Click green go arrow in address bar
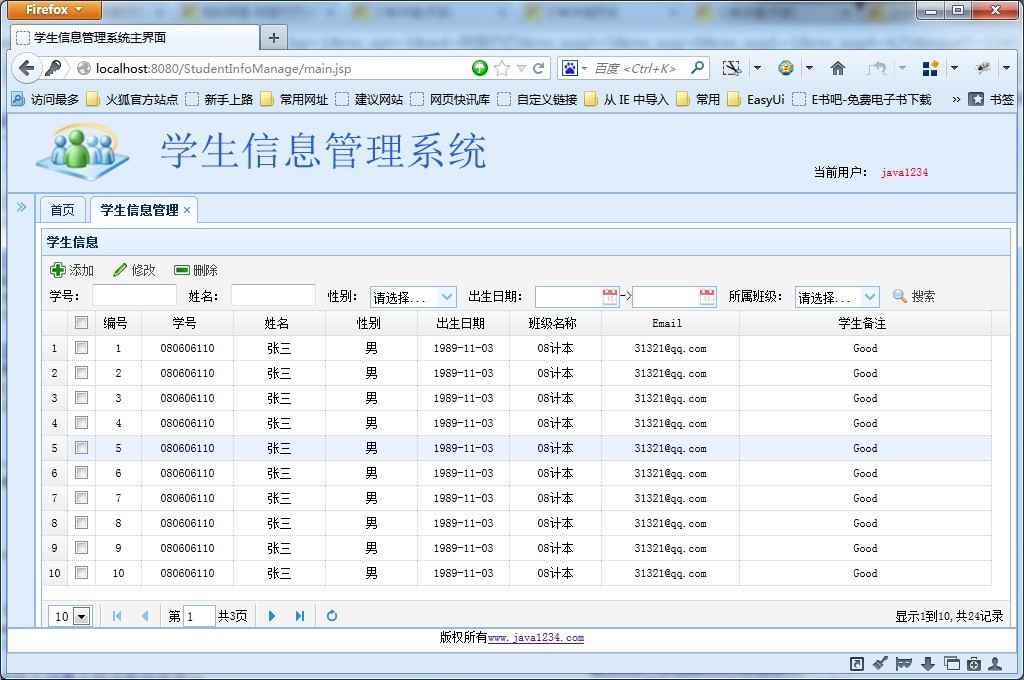Screen dimensions: 1024x680 pos(480,68)
